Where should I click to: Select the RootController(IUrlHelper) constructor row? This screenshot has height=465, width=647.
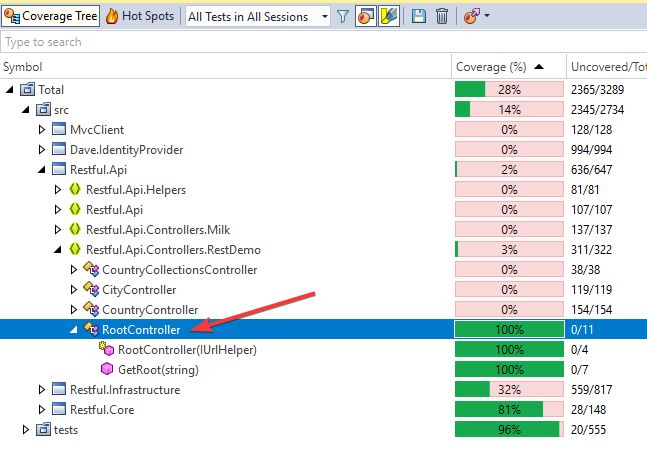324,349
